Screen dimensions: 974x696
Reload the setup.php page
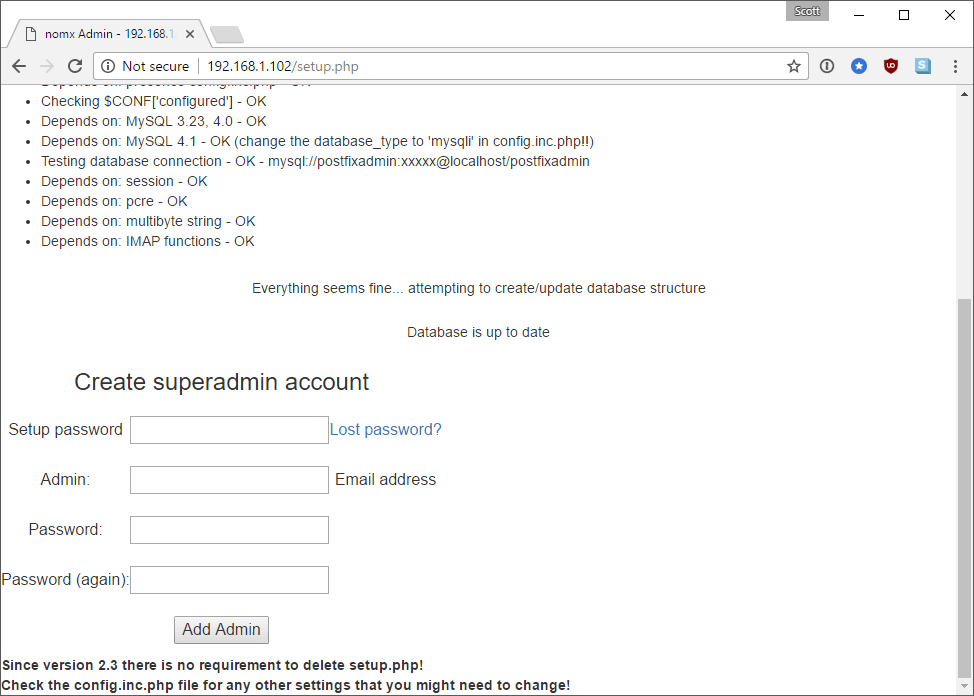pos(75,66)
